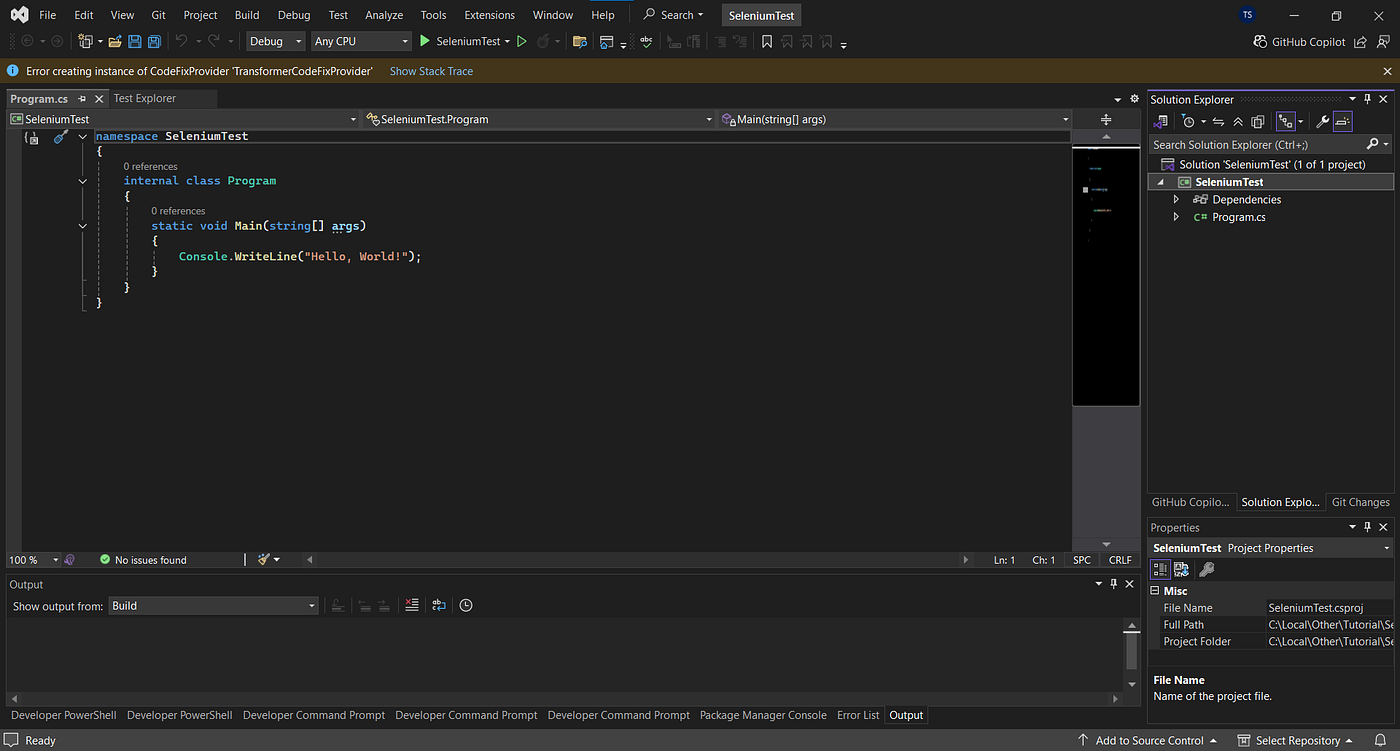Click Select Repository in status bar
This screenshot has height=751, width=1400.
[1296, 740]
